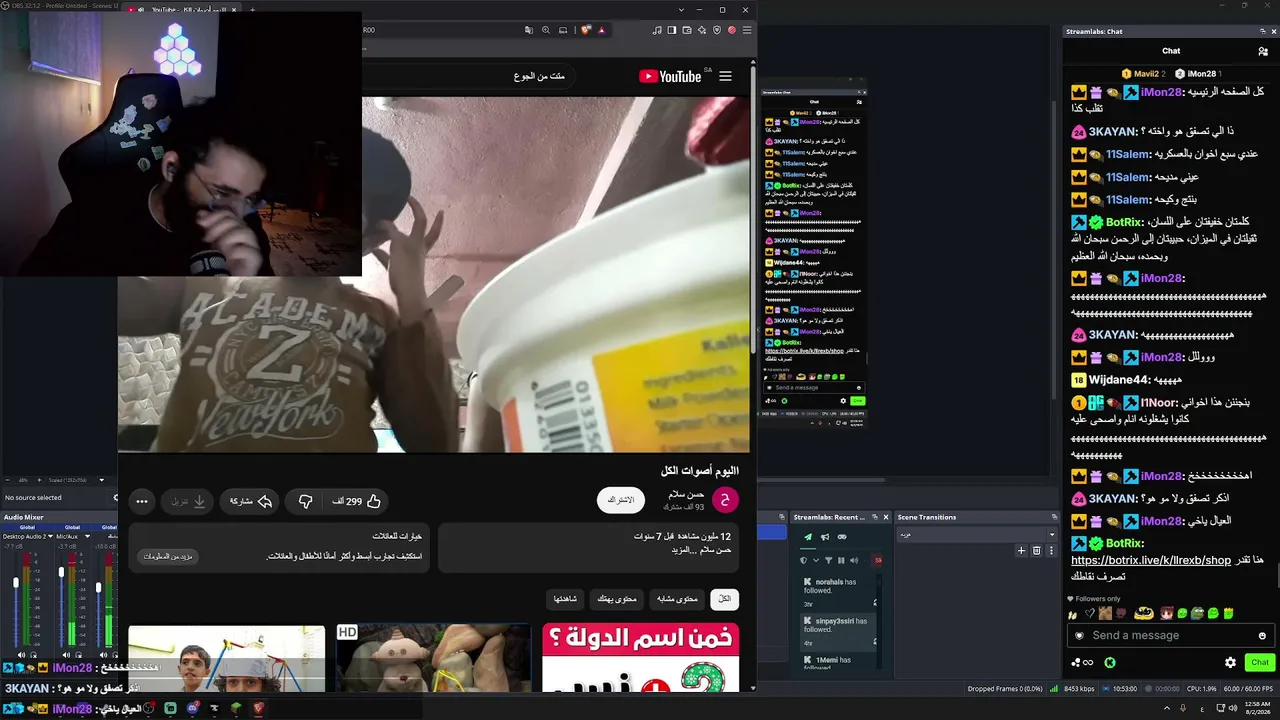Open Brave Rewards triangle icon
The height and width of the screenshot is (720, 1280).
pyautogui.click(x=601, y=30)
